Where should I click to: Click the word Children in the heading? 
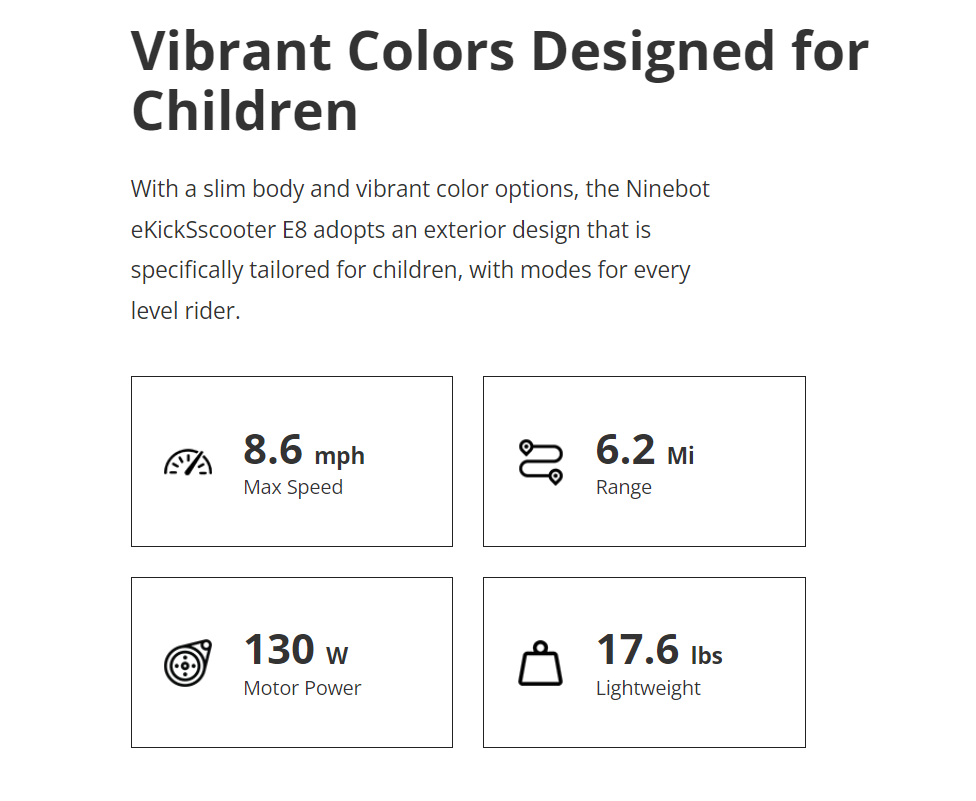245,111
